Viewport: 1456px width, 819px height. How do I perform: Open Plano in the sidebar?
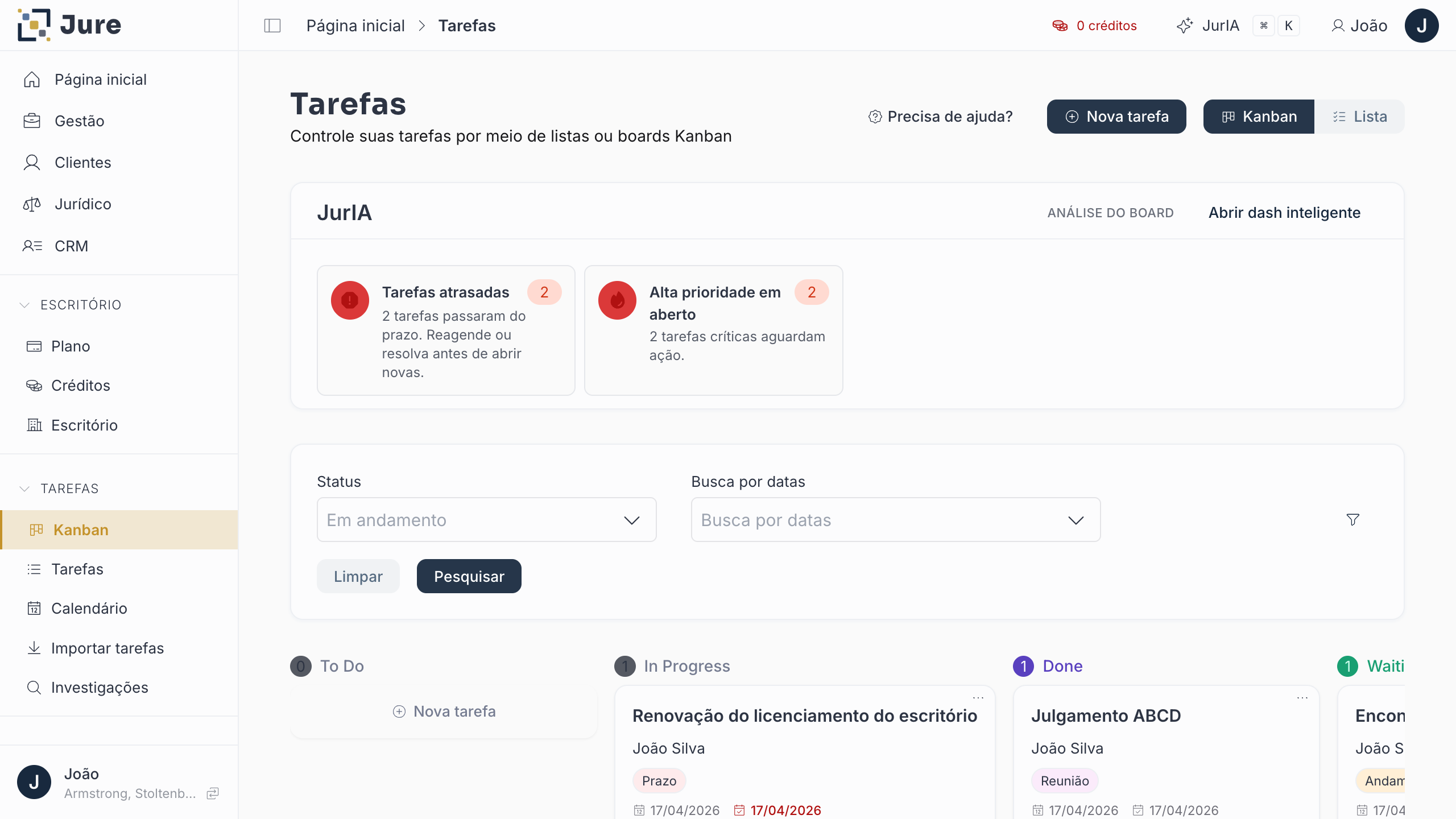(119, 346)
